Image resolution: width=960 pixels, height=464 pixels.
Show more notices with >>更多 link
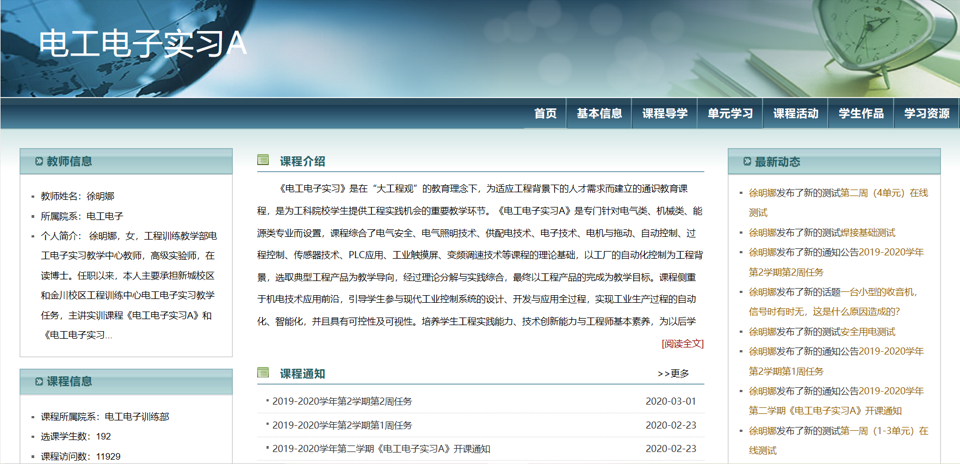point(673,374)
